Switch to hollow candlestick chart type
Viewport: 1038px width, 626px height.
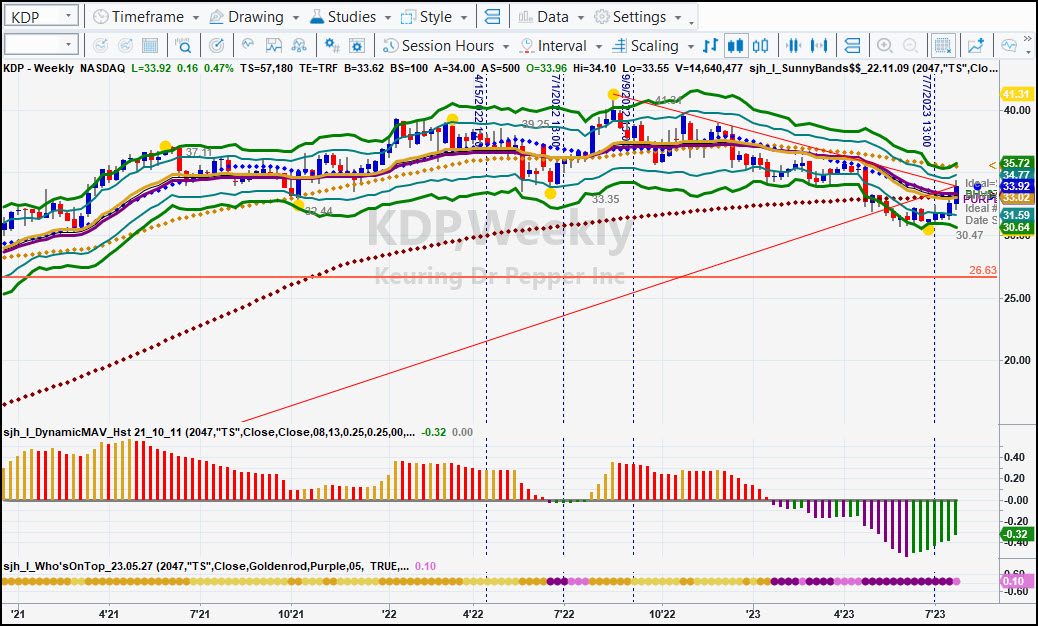tap(761, 46)
